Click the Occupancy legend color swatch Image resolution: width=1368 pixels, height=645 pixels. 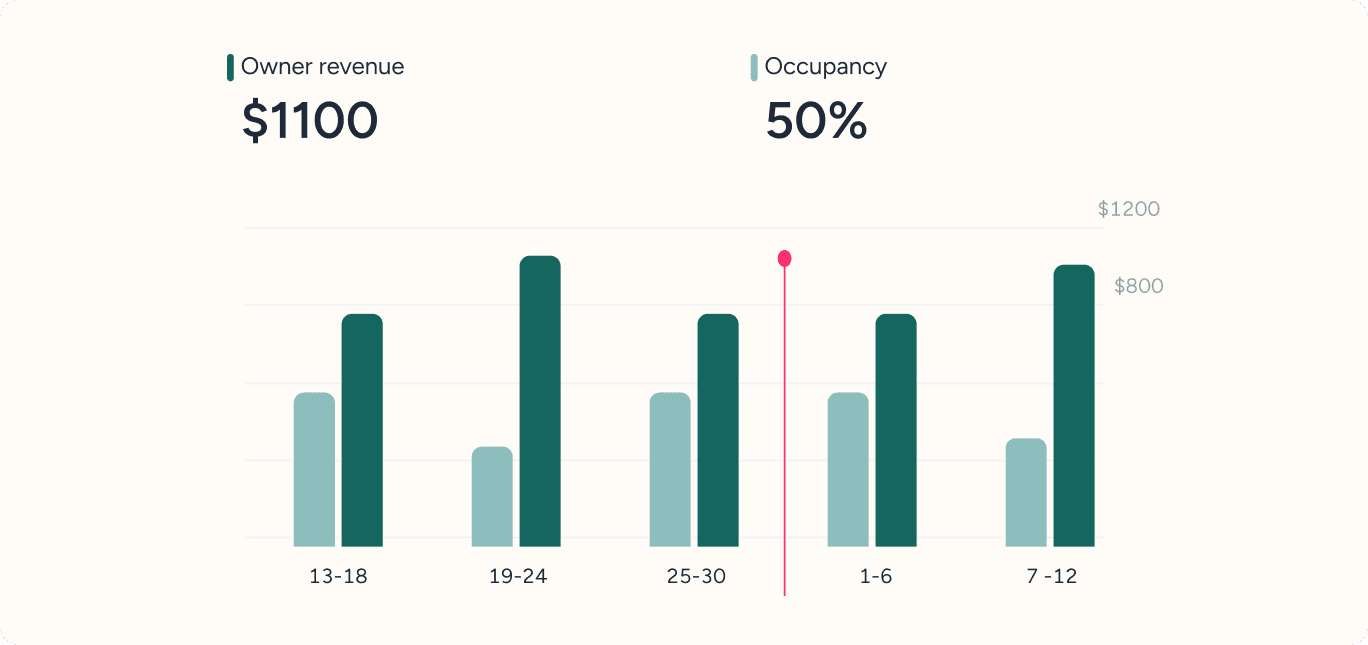coord(754,68)
